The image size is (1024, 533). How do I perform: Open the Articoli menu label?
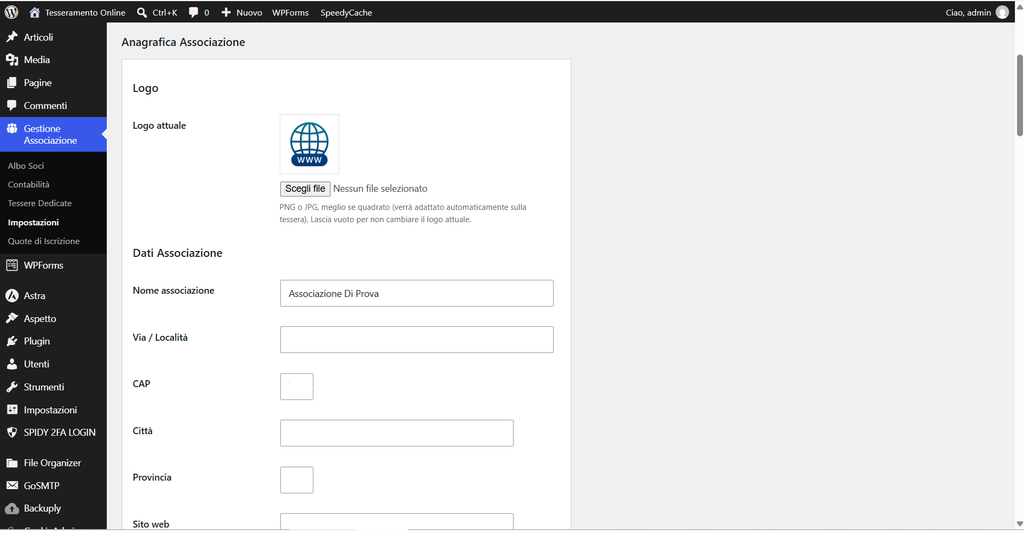click(x=39, y=37)
